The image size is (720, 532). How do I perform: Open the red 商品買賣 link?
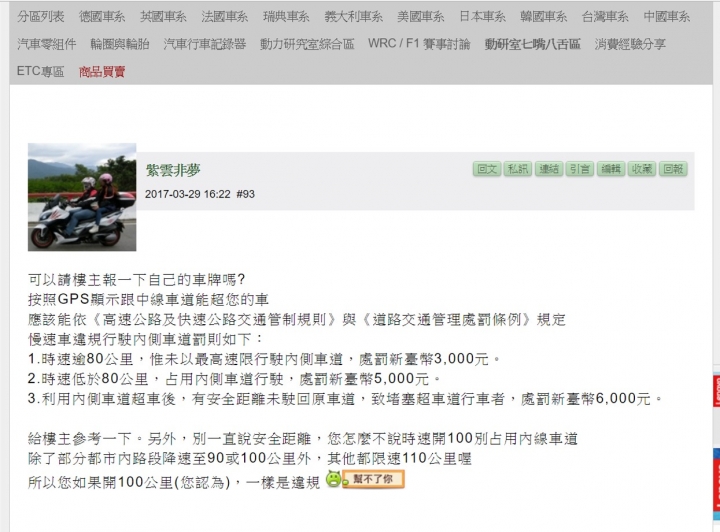tap(102, 72)
